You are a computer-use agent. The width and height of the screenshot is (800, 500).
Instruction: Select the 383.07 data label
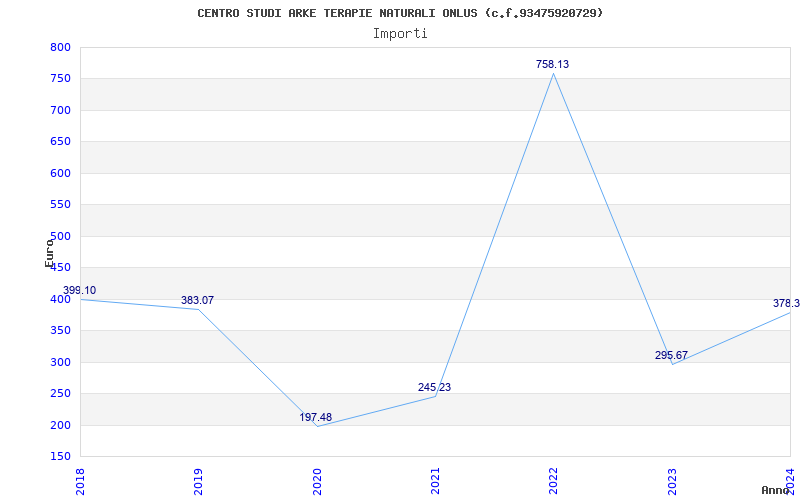(x=197, y=301)
